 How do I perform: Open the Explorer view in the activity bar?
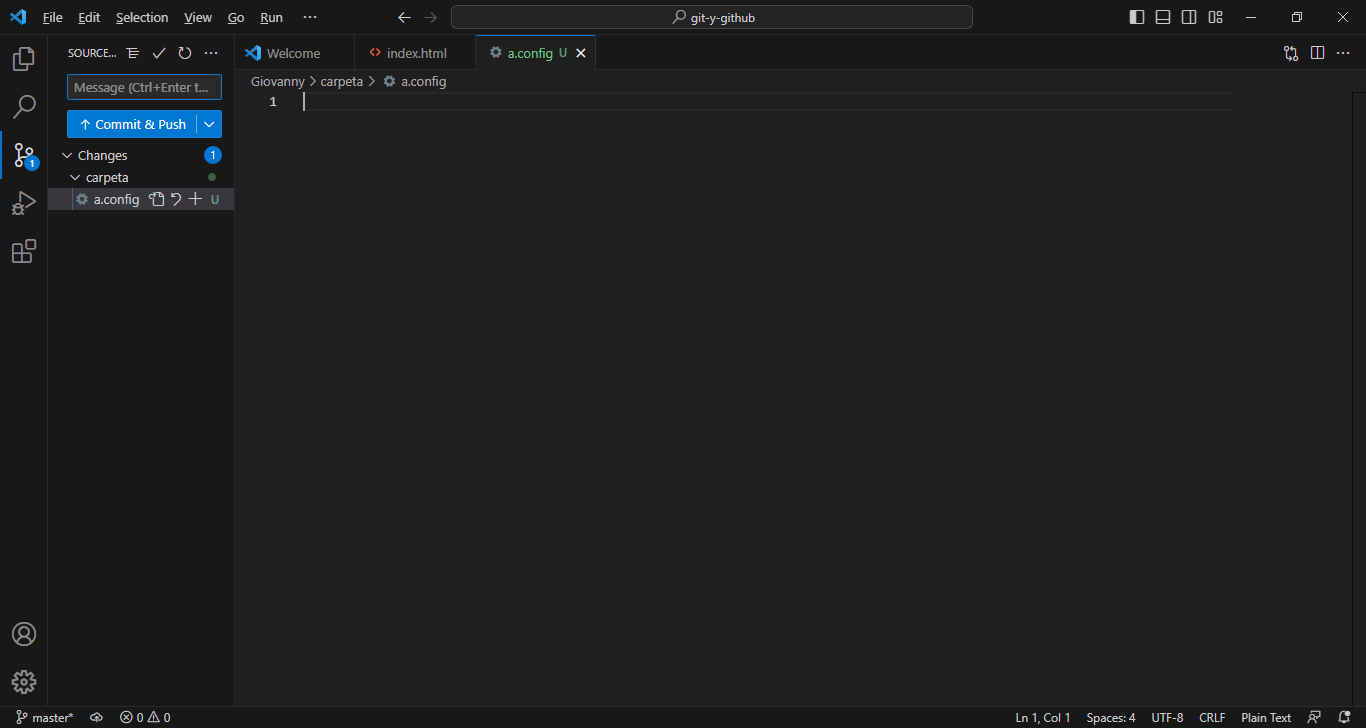click(x=24, y=59)
